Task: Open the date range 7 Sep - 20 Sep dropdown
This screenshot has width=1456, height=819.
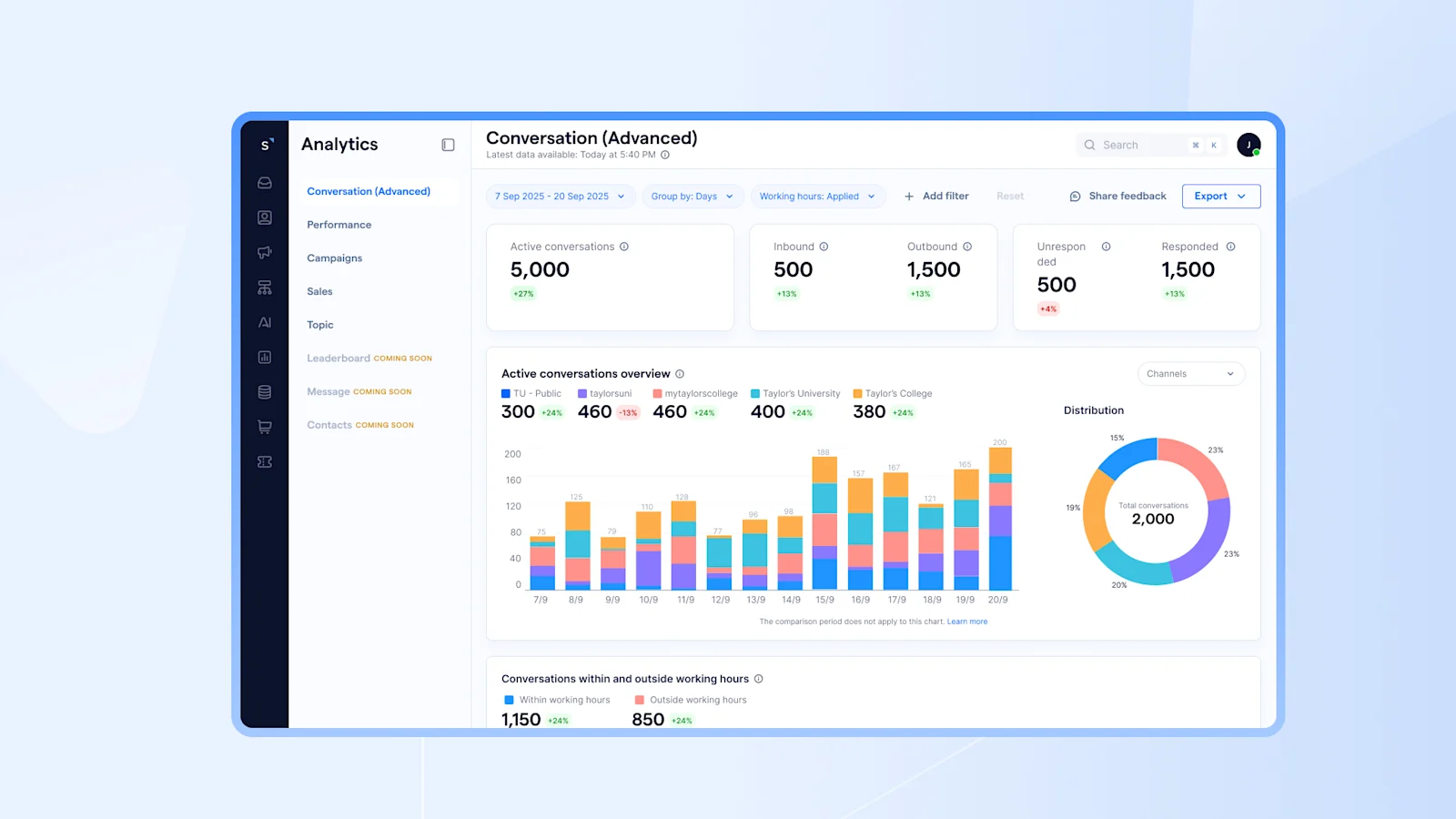Action: click(x=561, y=197)
